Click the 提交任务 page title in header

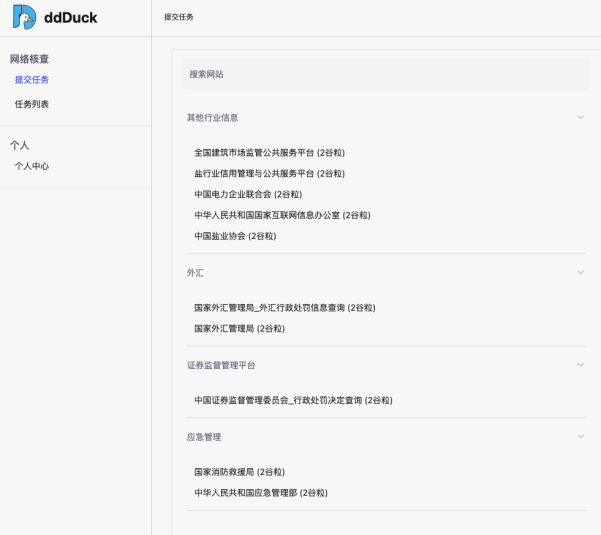click(179, 17)
